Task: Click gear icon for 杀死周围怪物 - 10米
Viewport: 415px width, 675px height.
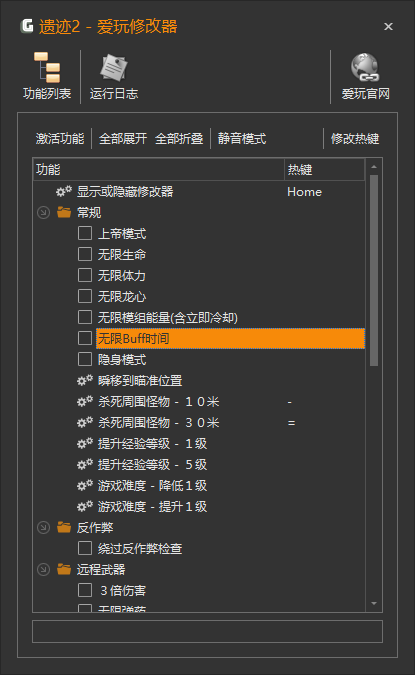Action: (84, 402)
